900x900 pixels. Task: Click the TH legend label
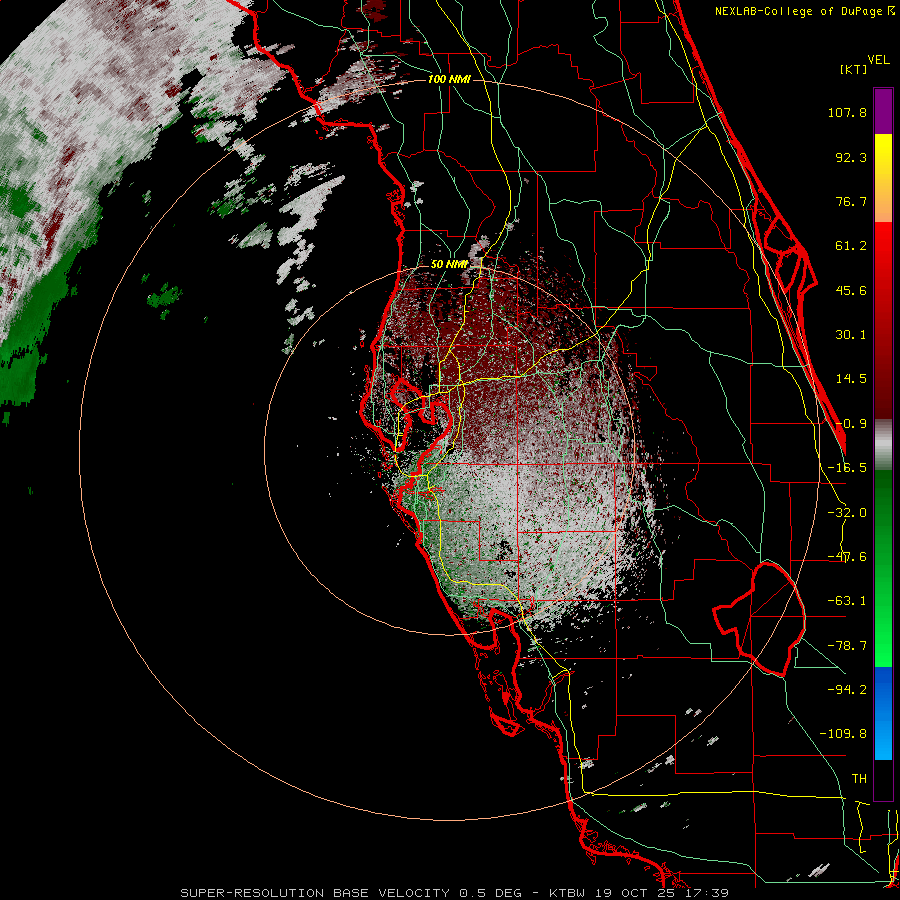[x=859, y=779]
